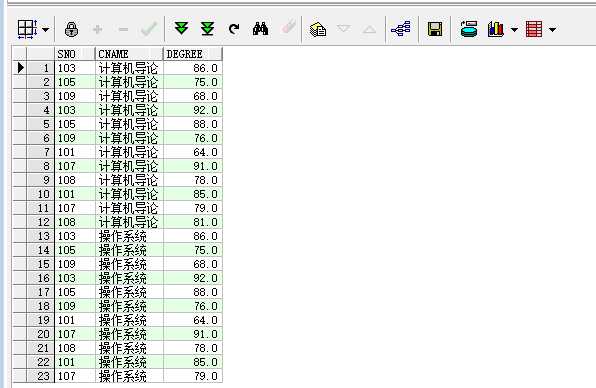Click CNAME 操作系统 in row 13
The width and height of the screenshot is (596, 388).
(129, 236)
